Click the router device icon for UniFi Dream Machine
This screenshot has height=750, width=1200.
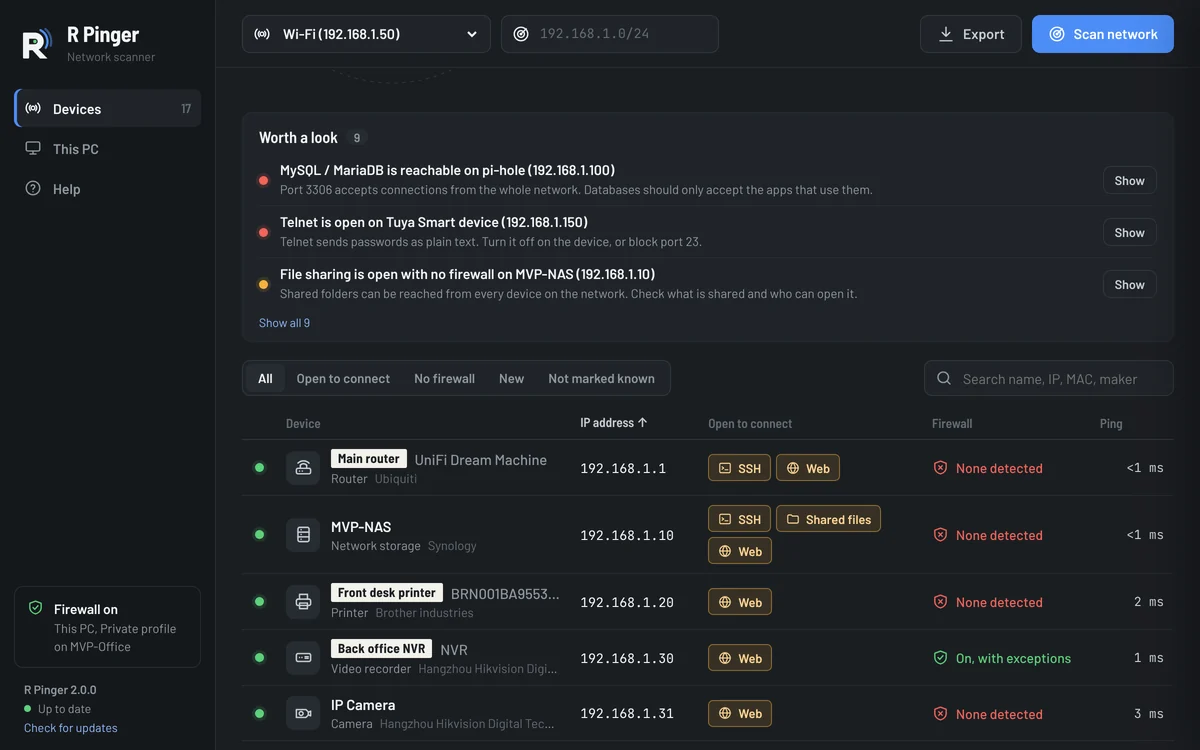(x=303, y=468)
